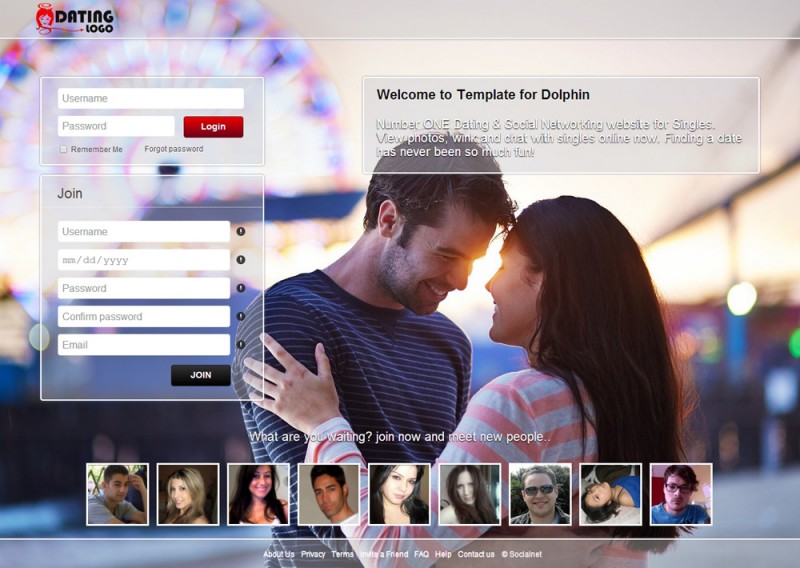Click the login Password field
This screenshot has width=800, height=568.
(116, 126)
